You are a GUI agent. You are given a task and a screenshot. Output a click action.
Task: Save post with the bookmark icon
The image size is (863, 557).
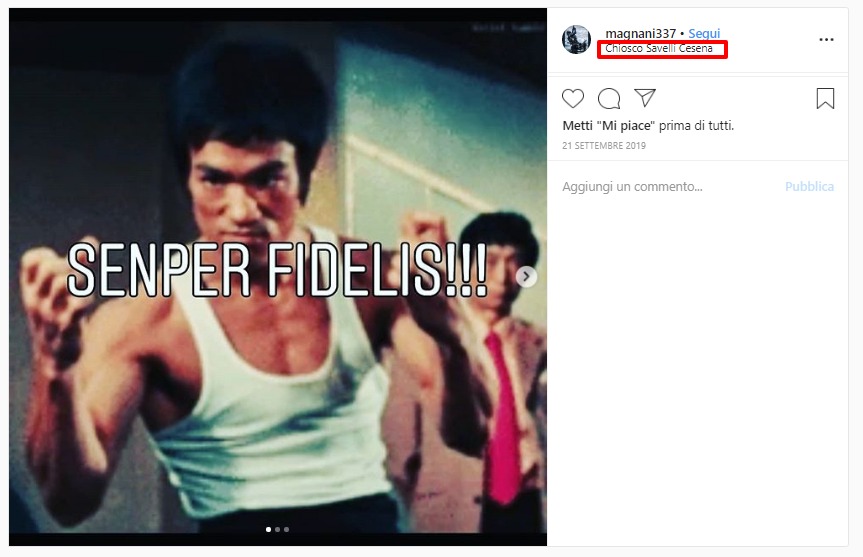click(x=825, y=99)
